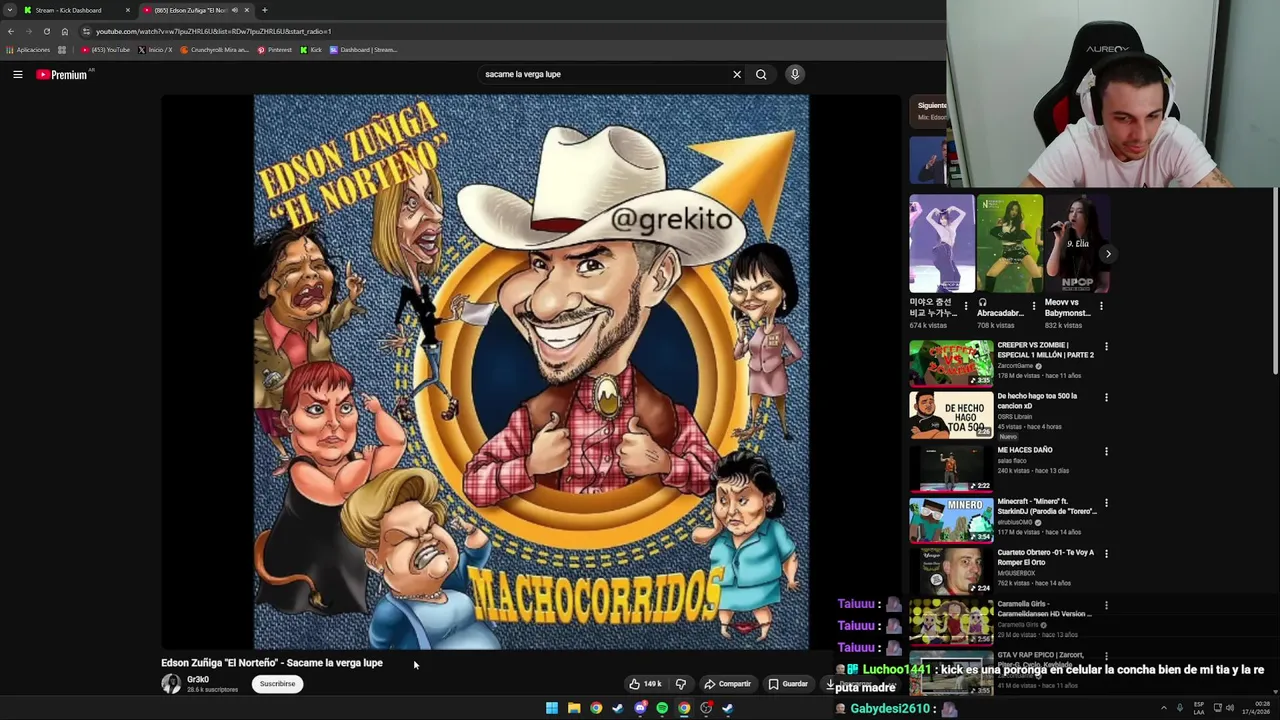Close the Stream - Kick Dashboard tab
Viewport: 1280px width, 720px height.
pos(127,10)
